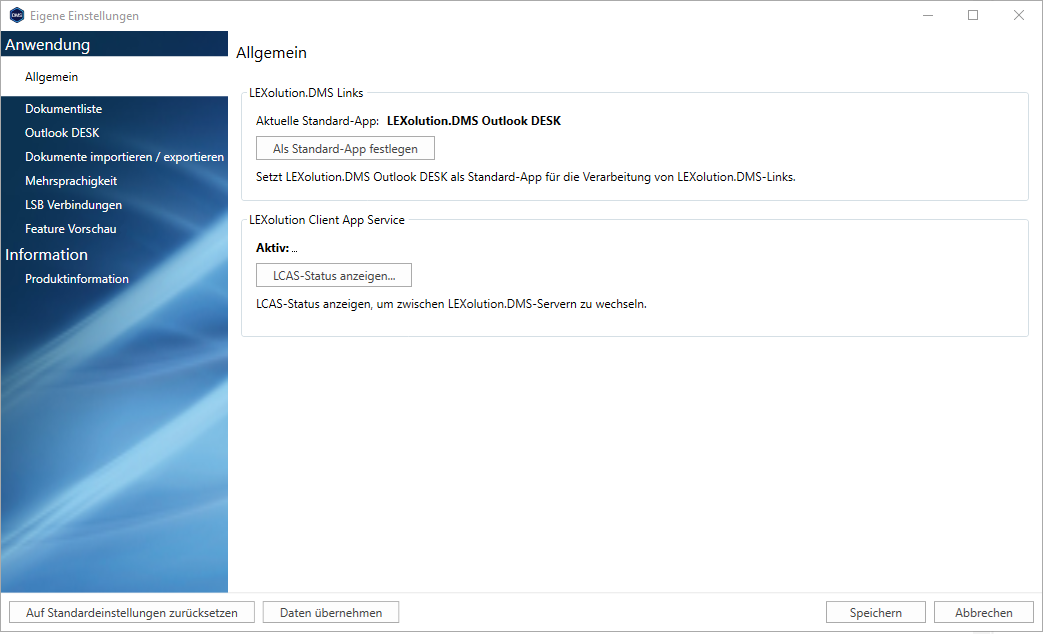Save settings with Speichern
This screenshot has height=634, width=1043.
[x=875, y=613]
